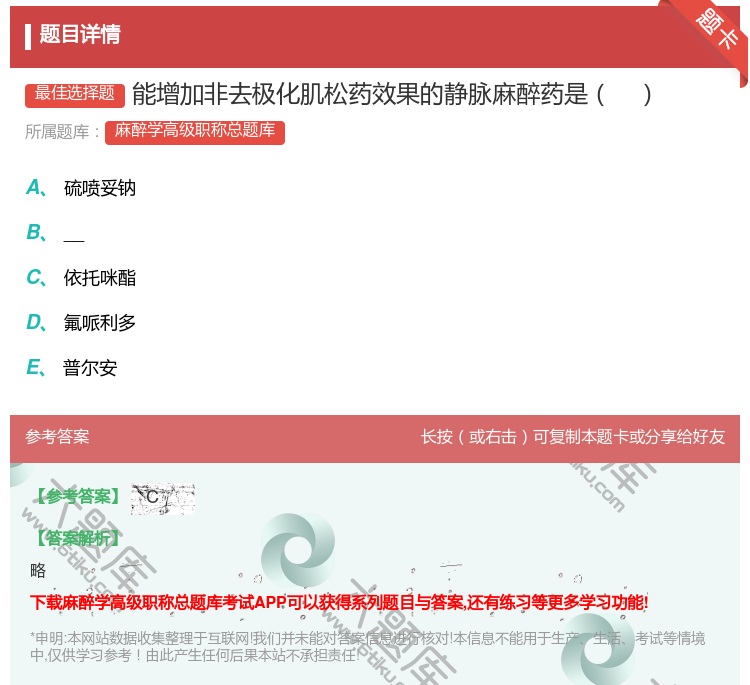
Task: Click the question text about 非去极化肌松药
Action: (391, 94)
